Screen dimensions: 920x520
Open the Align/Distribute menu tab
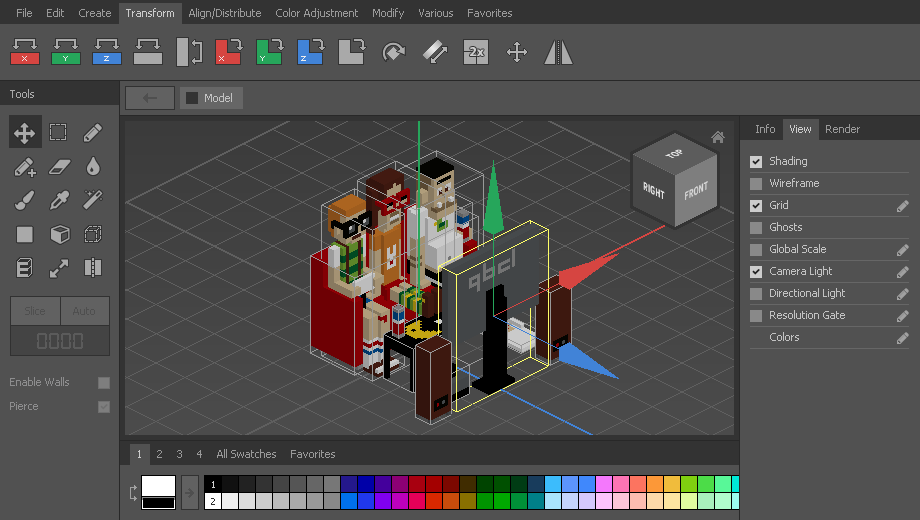pos(225,13)
